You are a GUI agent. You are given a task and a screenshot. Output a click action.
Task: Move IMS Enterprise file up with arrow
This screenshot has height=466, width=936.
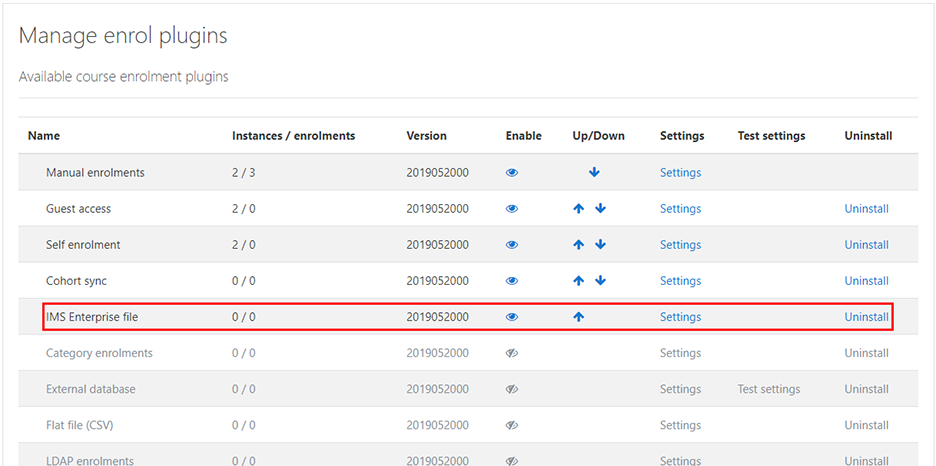(x=578, y=317)
